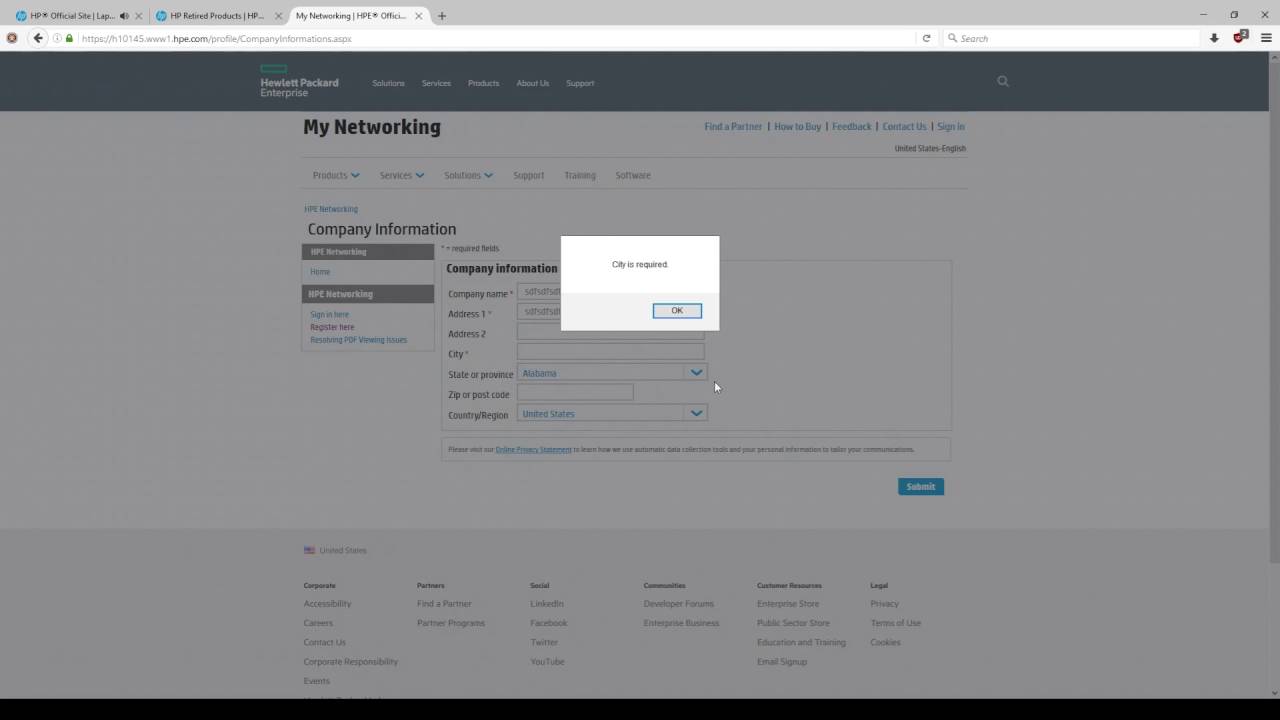The image size is (1280, 720).
Task: Open the downloads arrow icon
Action: click(1214, 38)
